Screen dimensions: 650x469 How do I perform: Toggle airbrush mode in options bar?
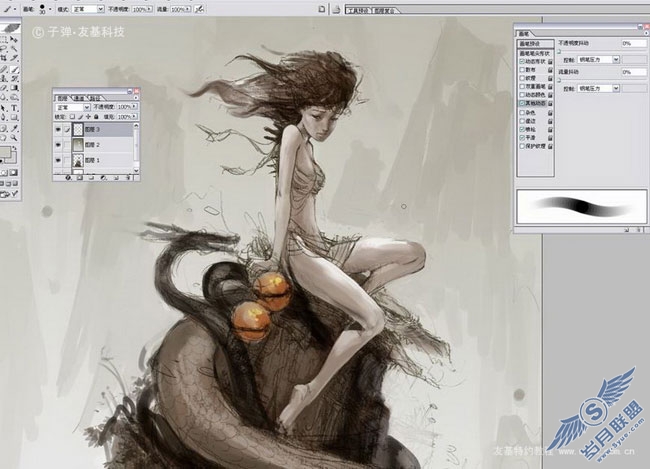(199, 9)
